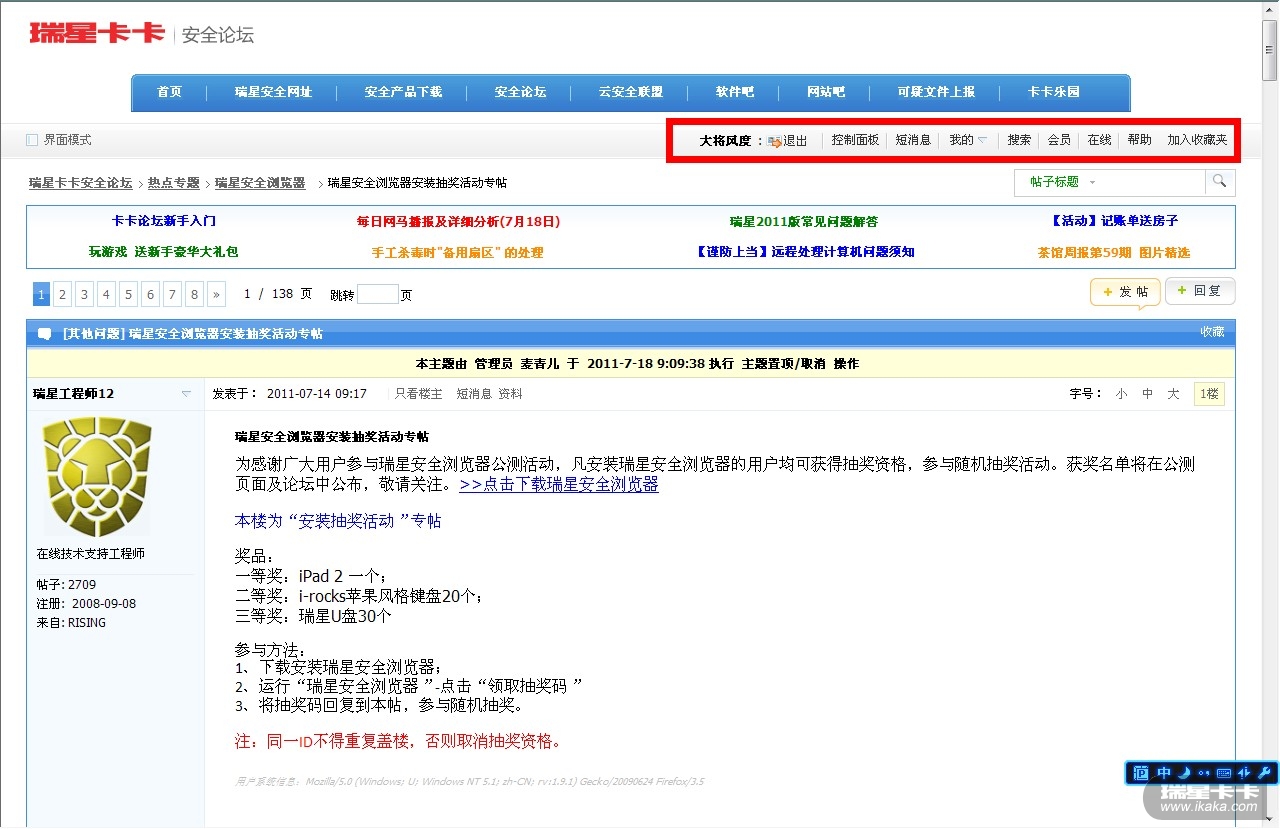The height and width of the screenshot is (829, 1280).
Task: Open 瑞星2011版常见问题解答 link
Action: point(804,221)
